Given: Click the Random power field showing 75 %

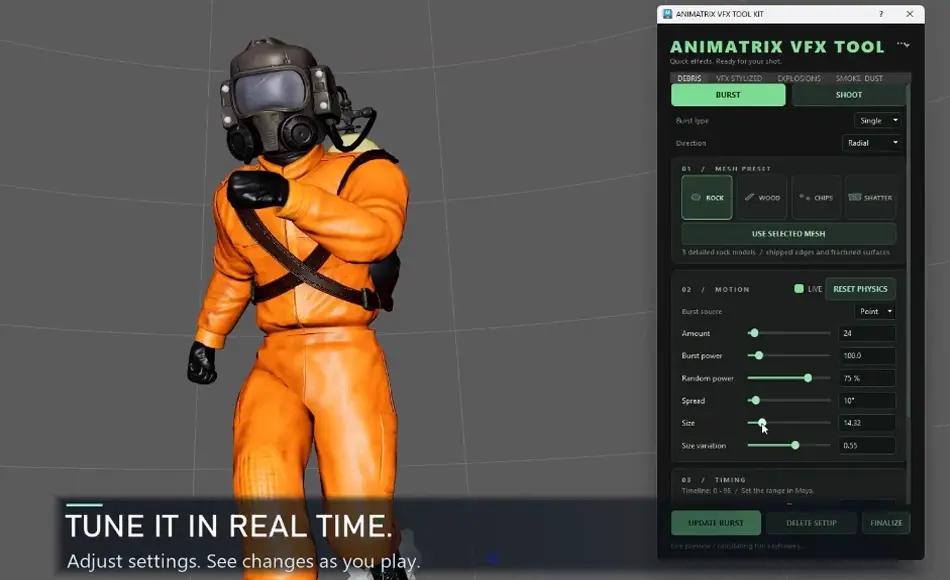Looking at the screenshot, I should [x=866, y=378].
